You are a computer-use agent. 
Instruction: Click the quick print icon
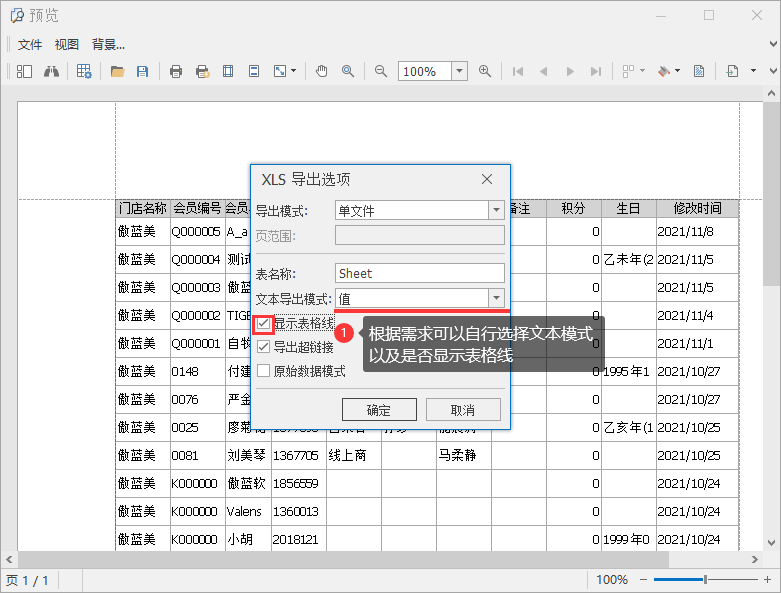tap(202, 71)
